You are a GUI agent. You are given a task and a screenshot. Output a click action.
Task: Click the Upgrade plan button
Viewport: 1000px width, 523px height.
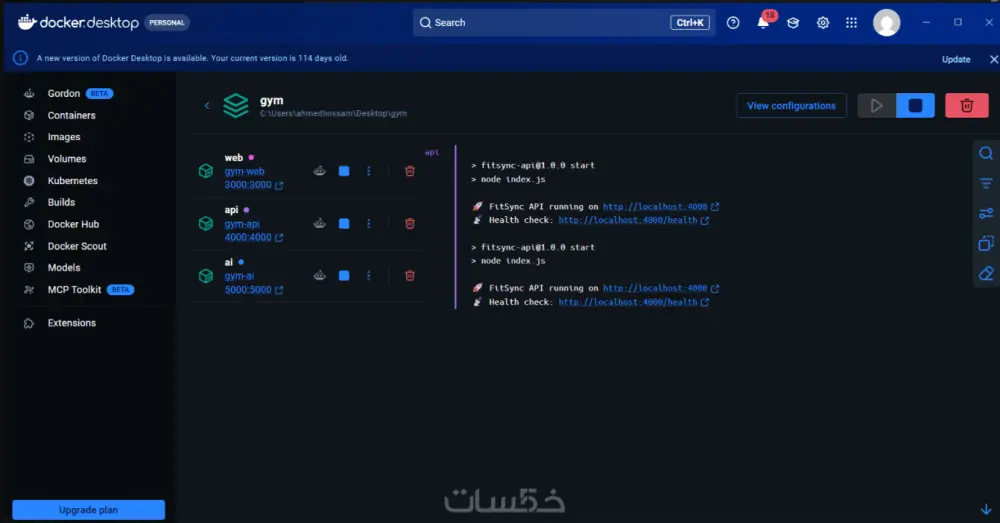click(89, 510)
